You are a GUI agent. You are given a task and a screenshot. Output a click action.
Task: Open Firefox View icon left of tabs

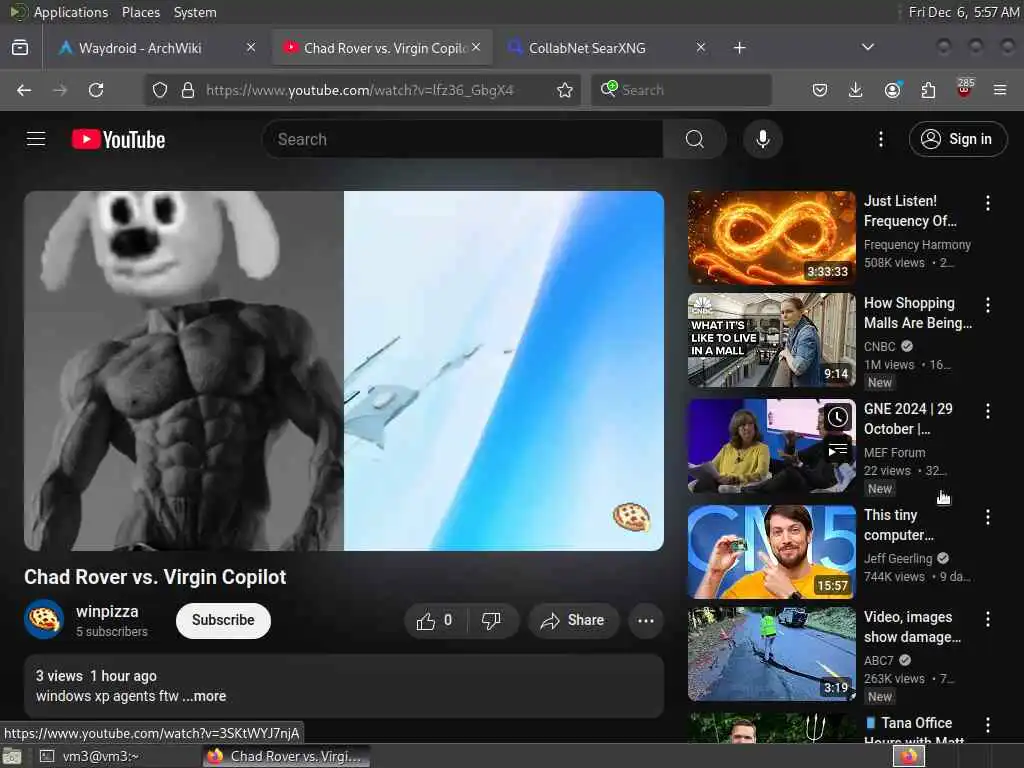click(20, 48)
